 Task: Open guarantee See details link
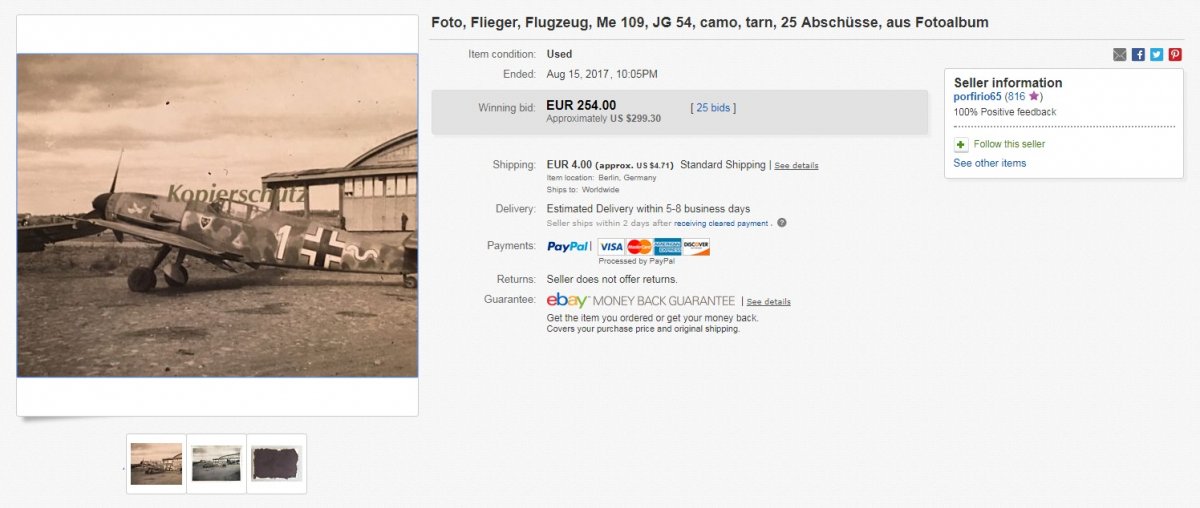tap(768, 302)
